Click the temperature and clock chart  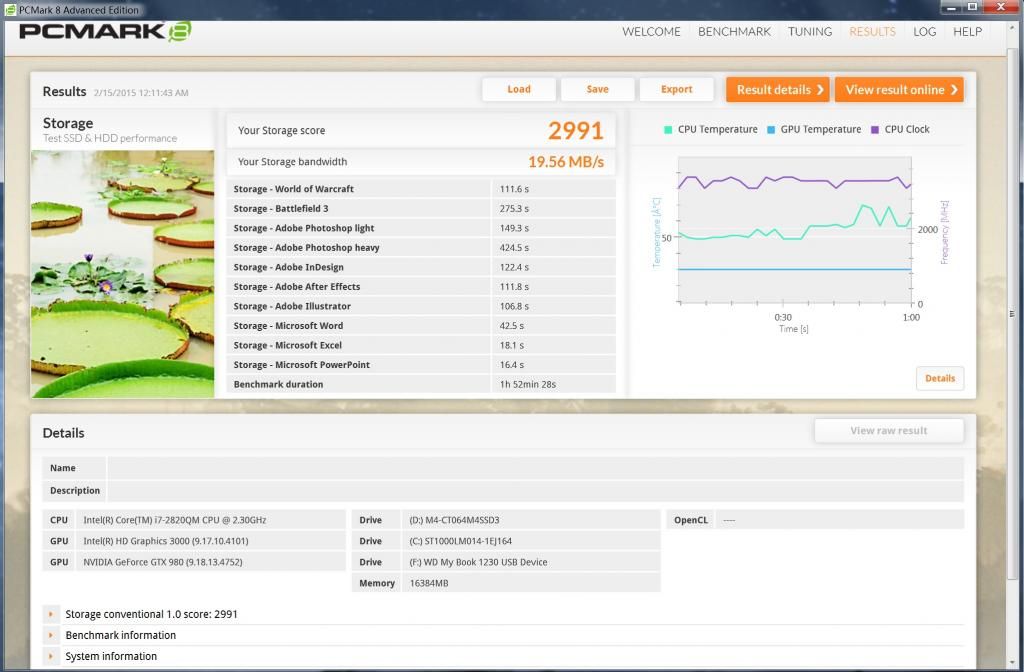click(795, 230)
